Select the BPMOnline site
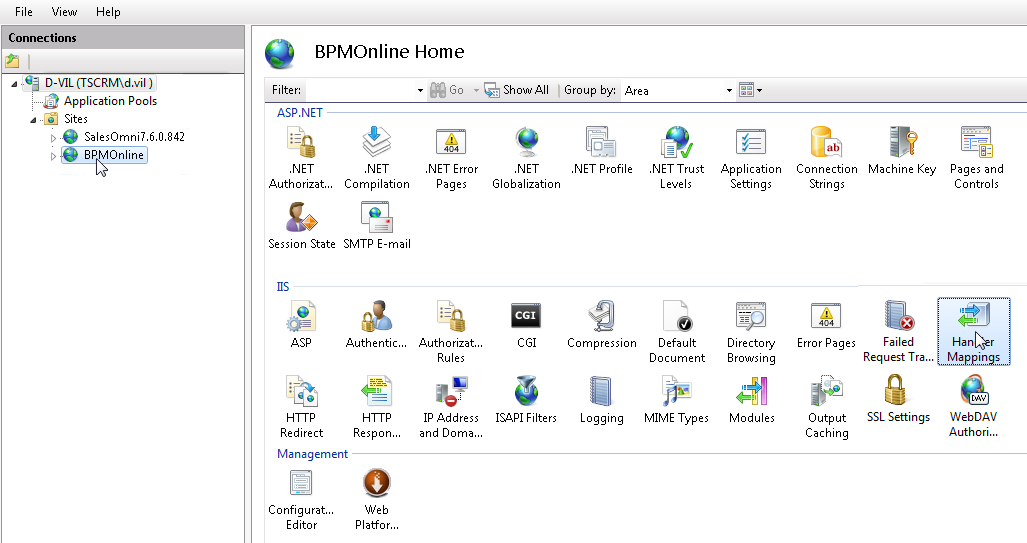The height and width of the screenshot is (543, 1027). [113, 155]
